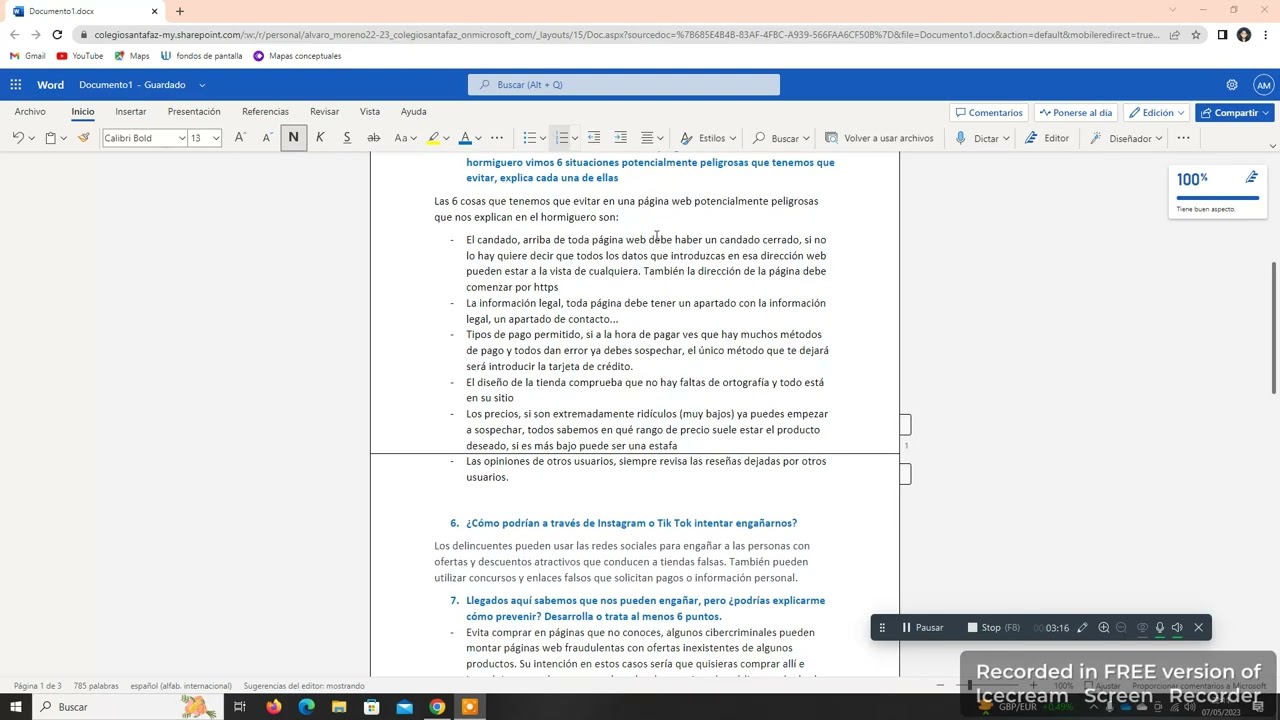Switch to the Referencias tab

(265, 112)
